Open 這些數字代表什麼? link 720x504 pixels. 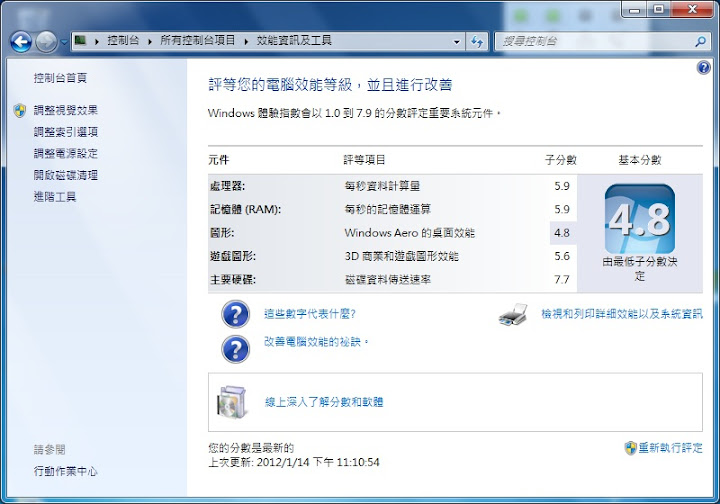(310, 314)
